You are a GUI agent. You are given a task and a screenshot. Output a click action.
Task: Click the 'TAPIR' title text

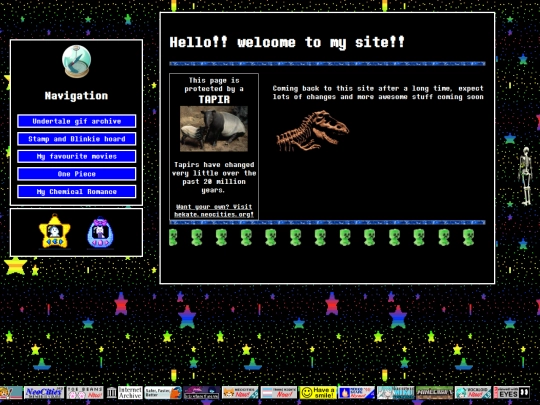[x=214, y=100]
